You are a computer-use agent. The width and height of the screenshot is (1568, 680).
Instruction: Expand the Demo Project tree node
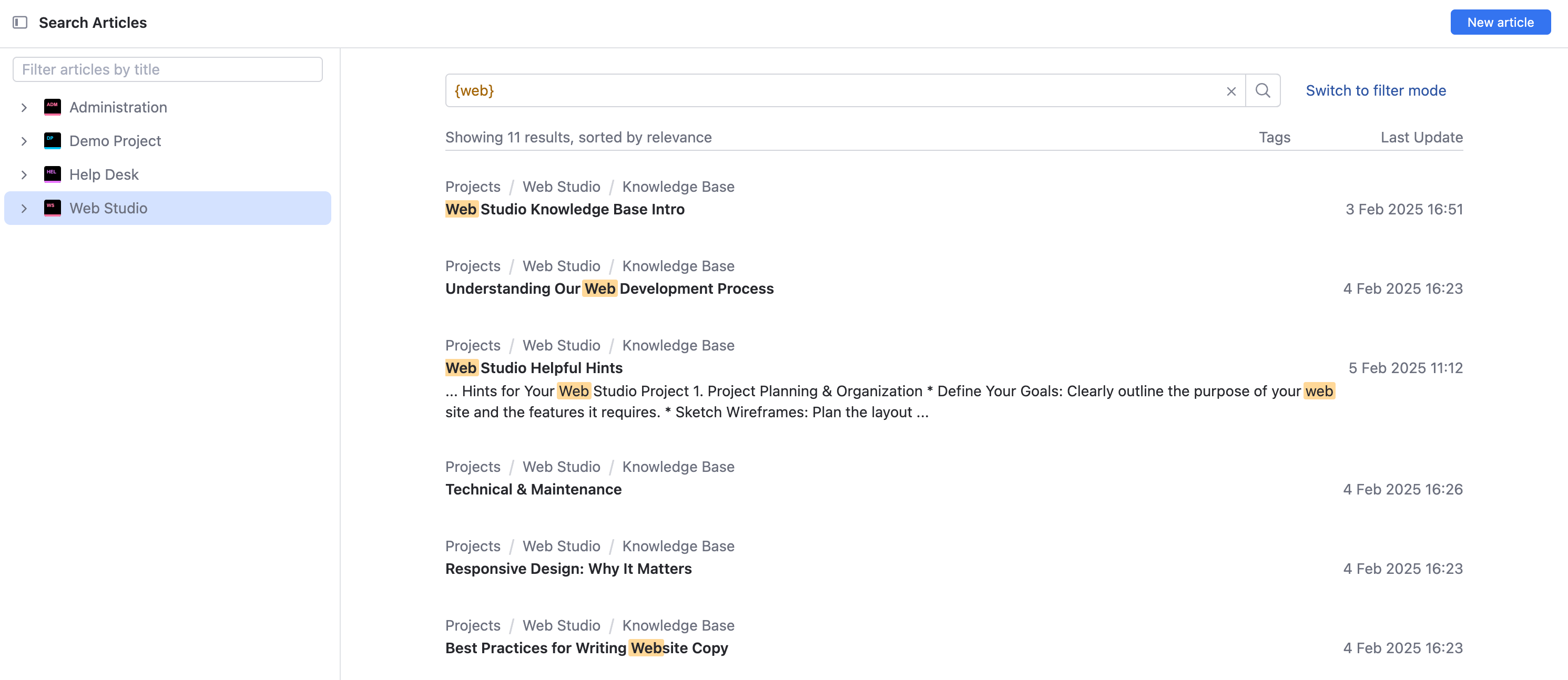click(24, 141)
